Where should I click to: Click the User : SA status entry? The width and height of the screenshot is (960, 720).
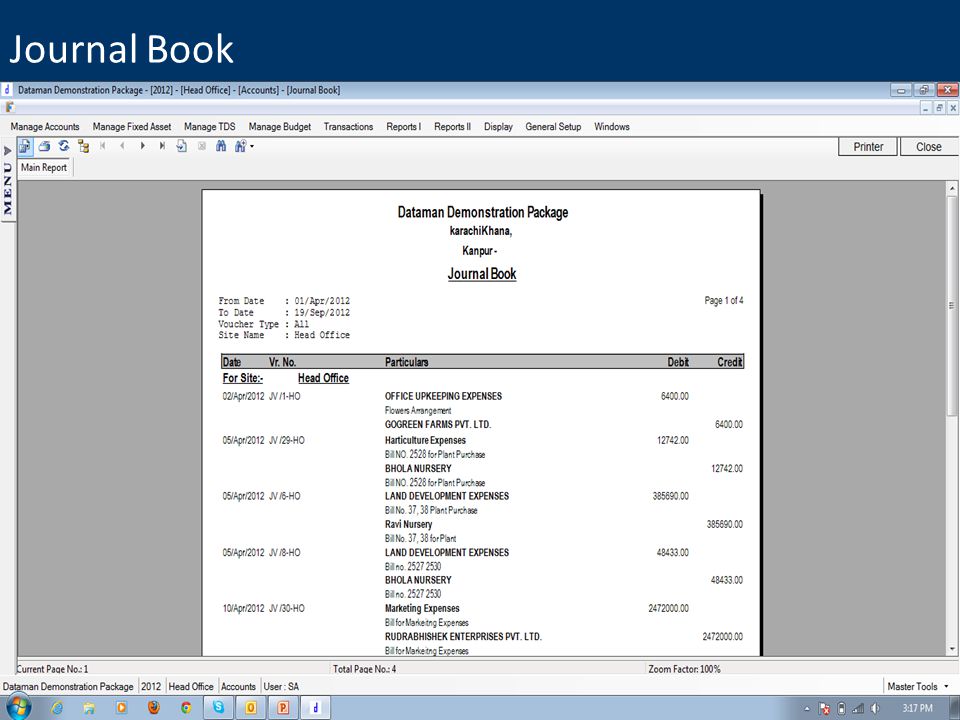coord(281,686)
